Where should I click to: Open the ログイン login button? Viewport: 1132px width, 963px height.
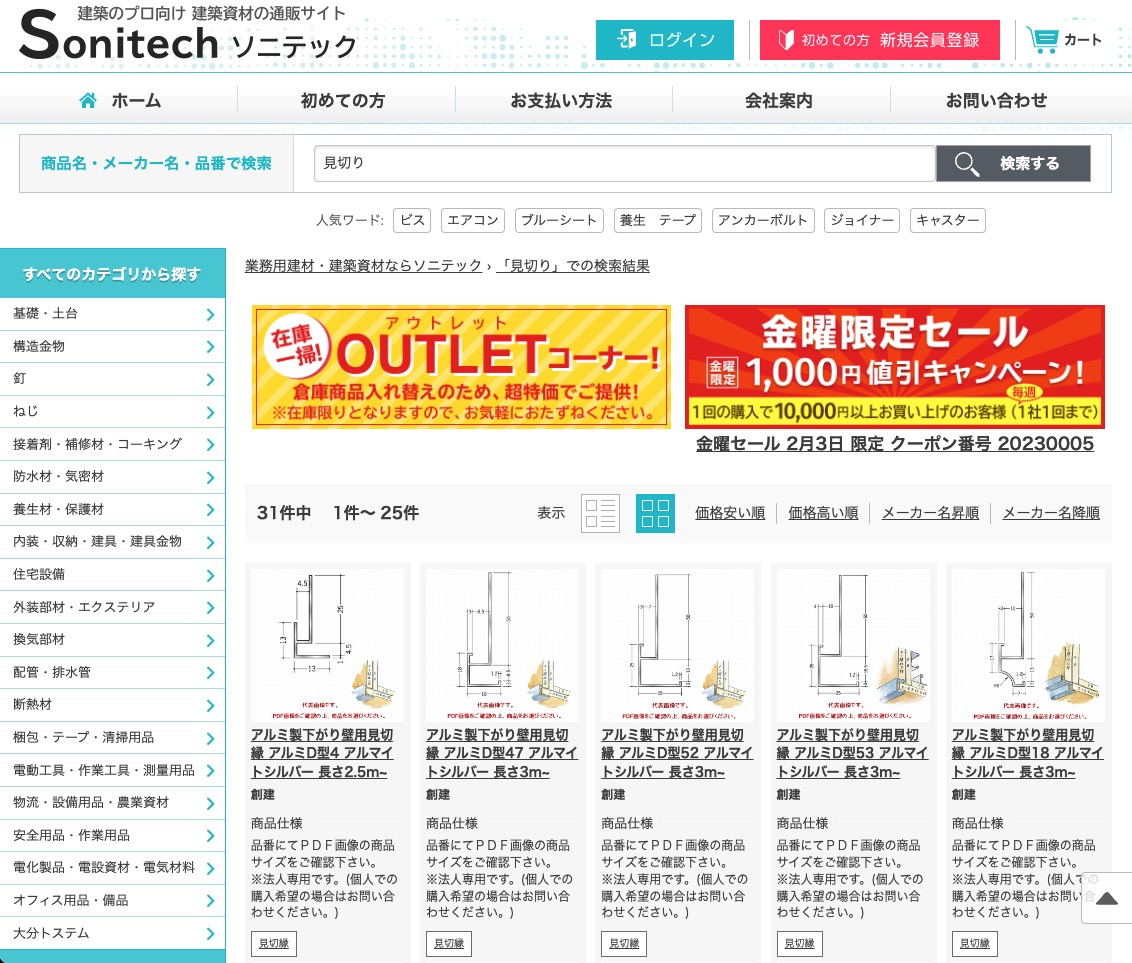tap(664, 40)
